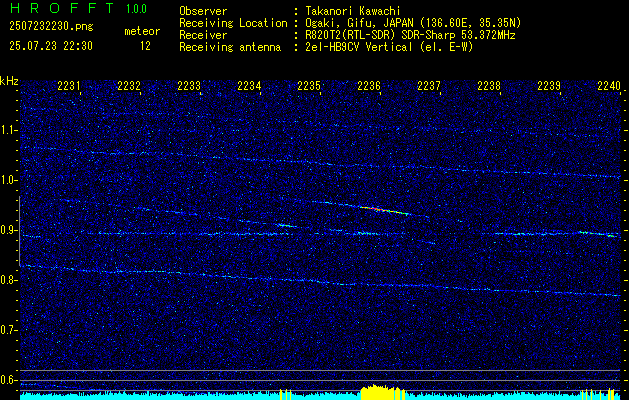Select the filename 2507232230.png
629x400 pixels.
51,27
